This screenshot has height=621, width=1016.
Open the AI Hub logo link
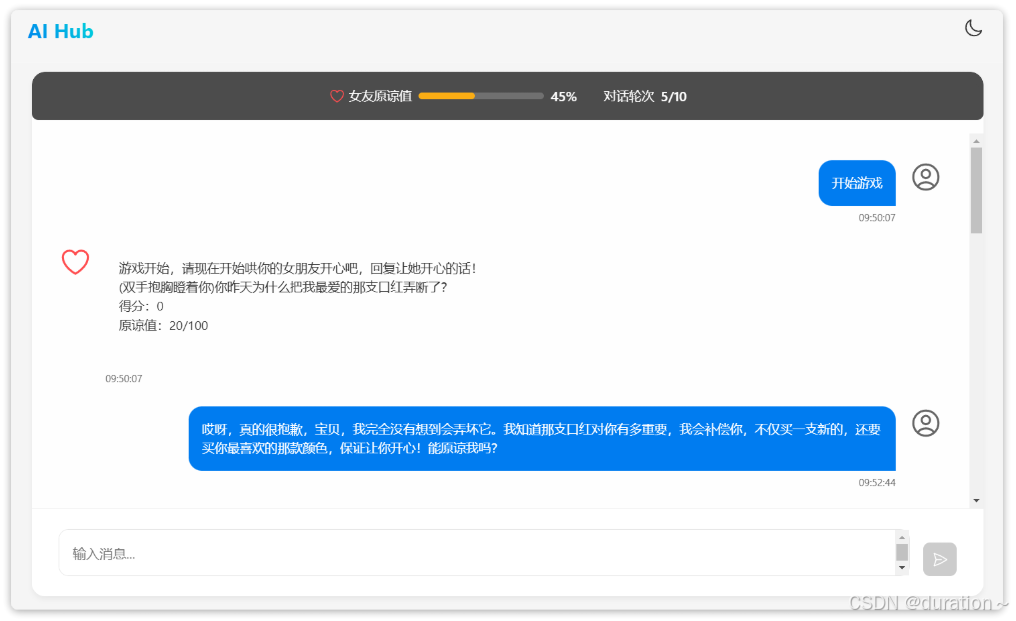(x=60, y=31)
